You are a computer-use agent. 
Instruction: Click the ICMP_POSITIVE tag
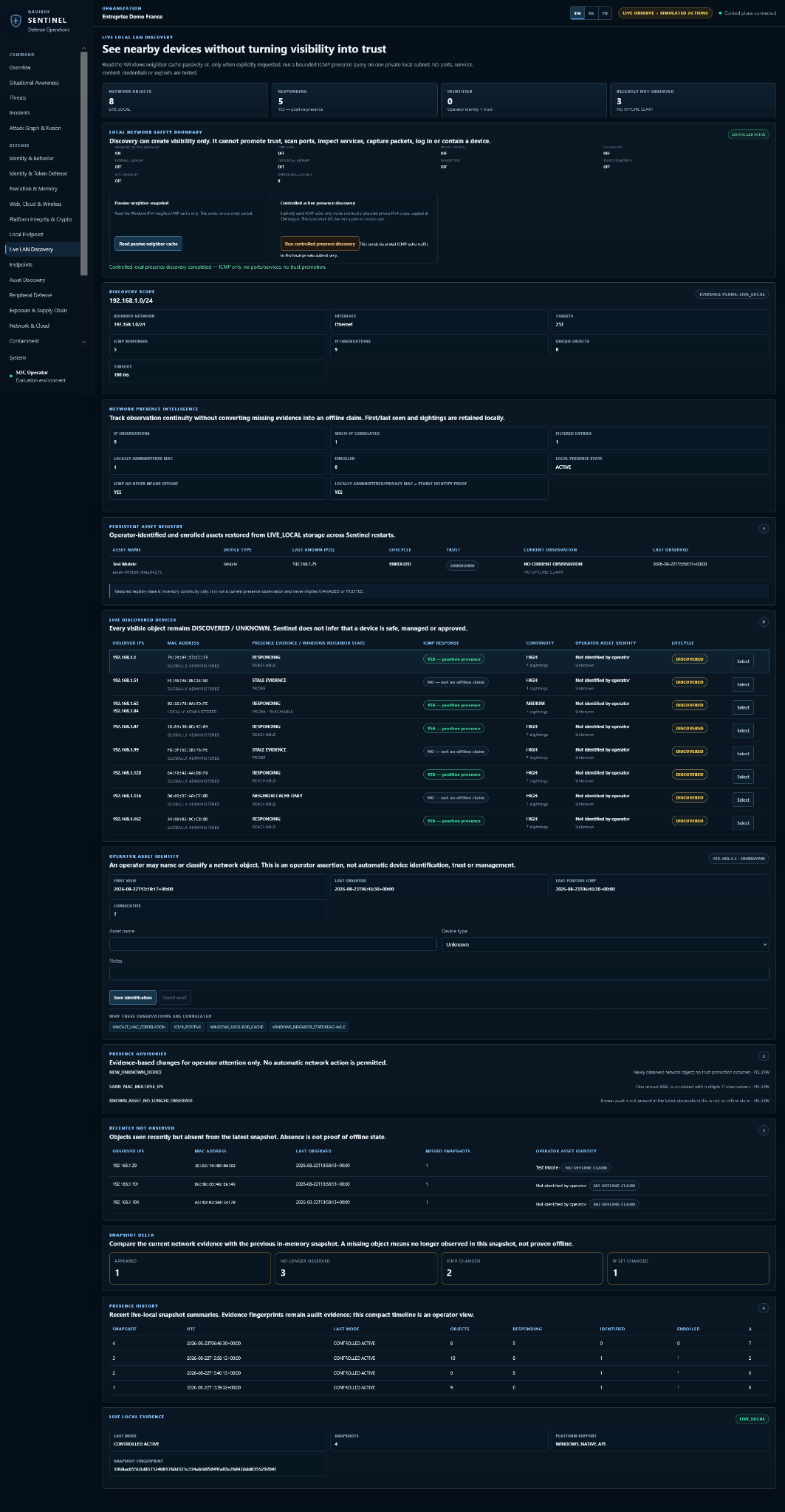point(188,1027)
